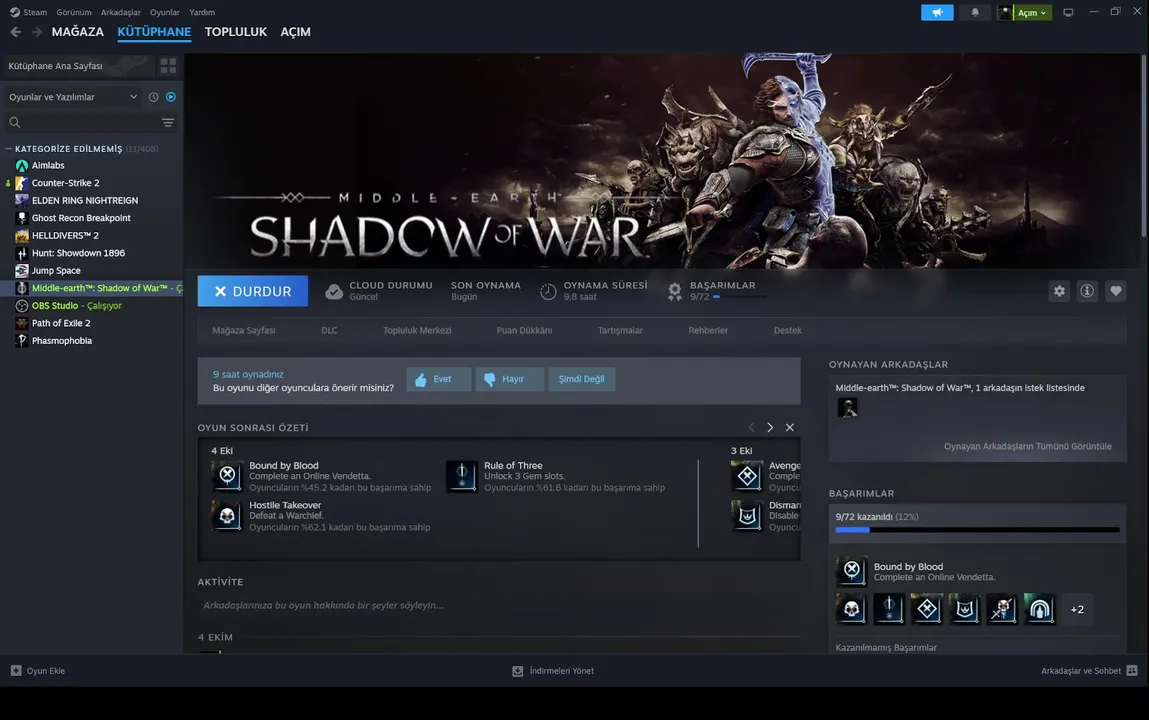Show previous post-game summary page
1149x720 pixels.
coord(751,427)
